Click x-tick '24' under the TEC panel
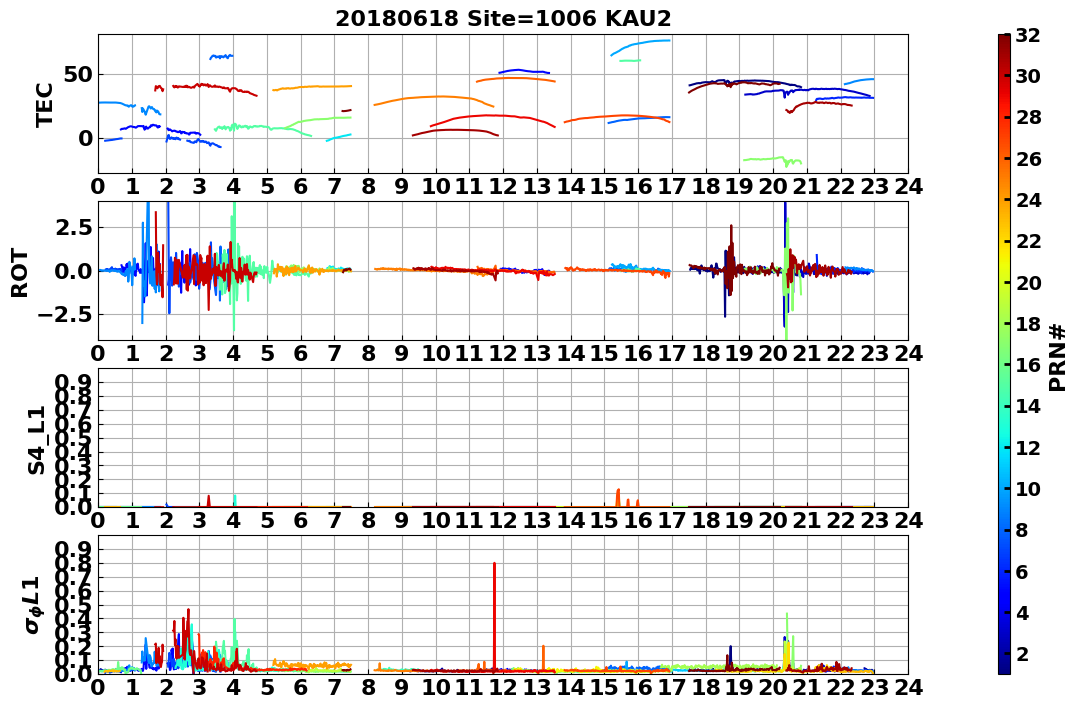This screenshot has height=709, width=1077. pyautogui.click(x=908, y=186)
